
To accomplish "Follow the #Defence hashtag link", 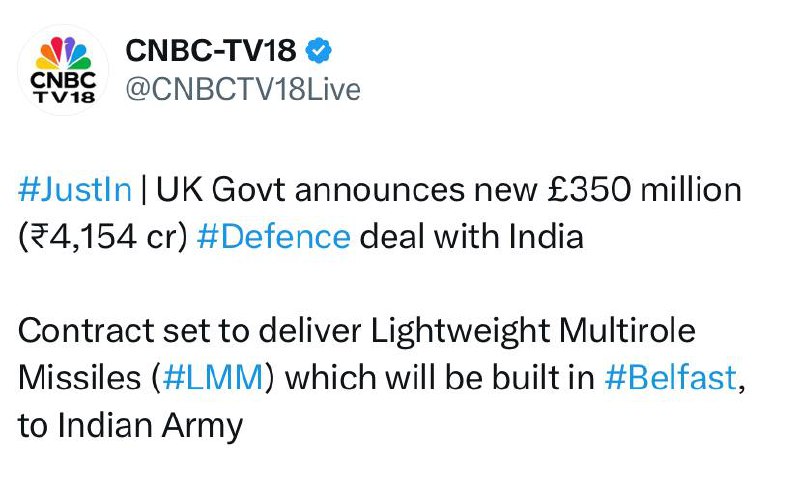I will coord(288,237).
